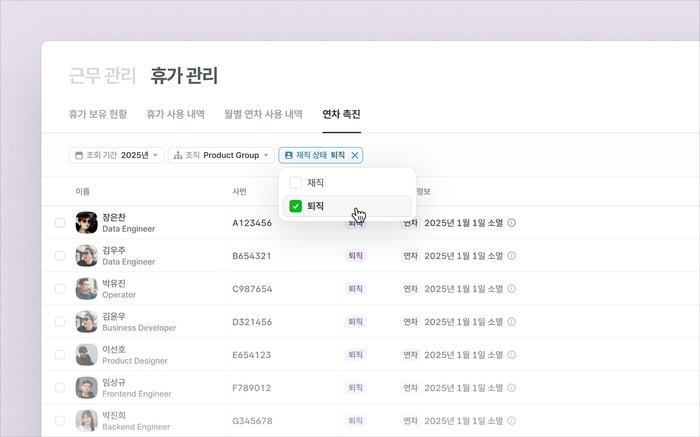Viewport: 700px width, 437px height.
Task: Click 퇴직 status badge in 김윤우 row
Action: tap(355, 322)
